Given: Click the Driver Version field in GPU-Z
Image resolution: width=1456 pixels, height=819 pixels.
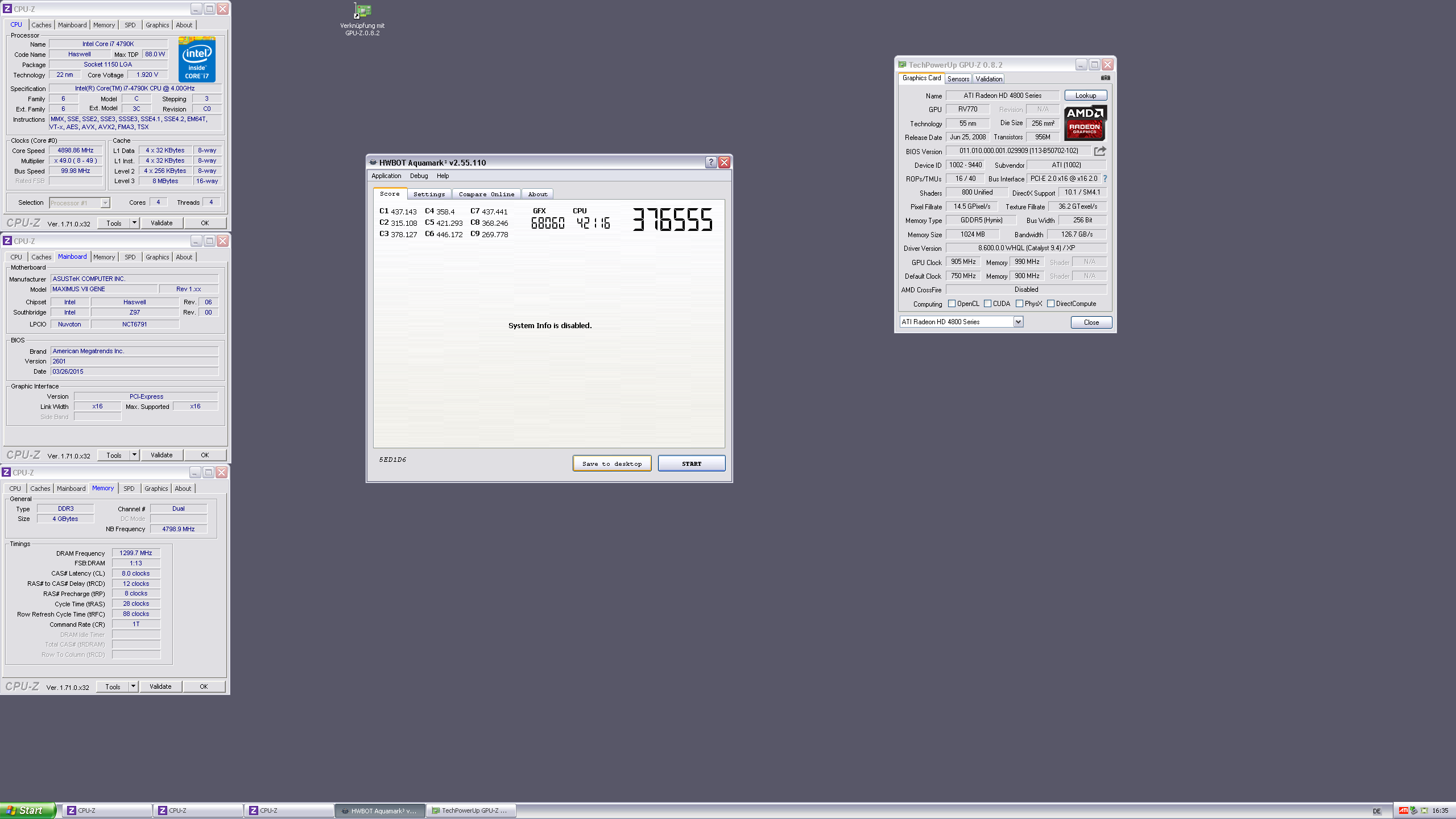Looking at the screenshot, I should [x=1026, y=248].
